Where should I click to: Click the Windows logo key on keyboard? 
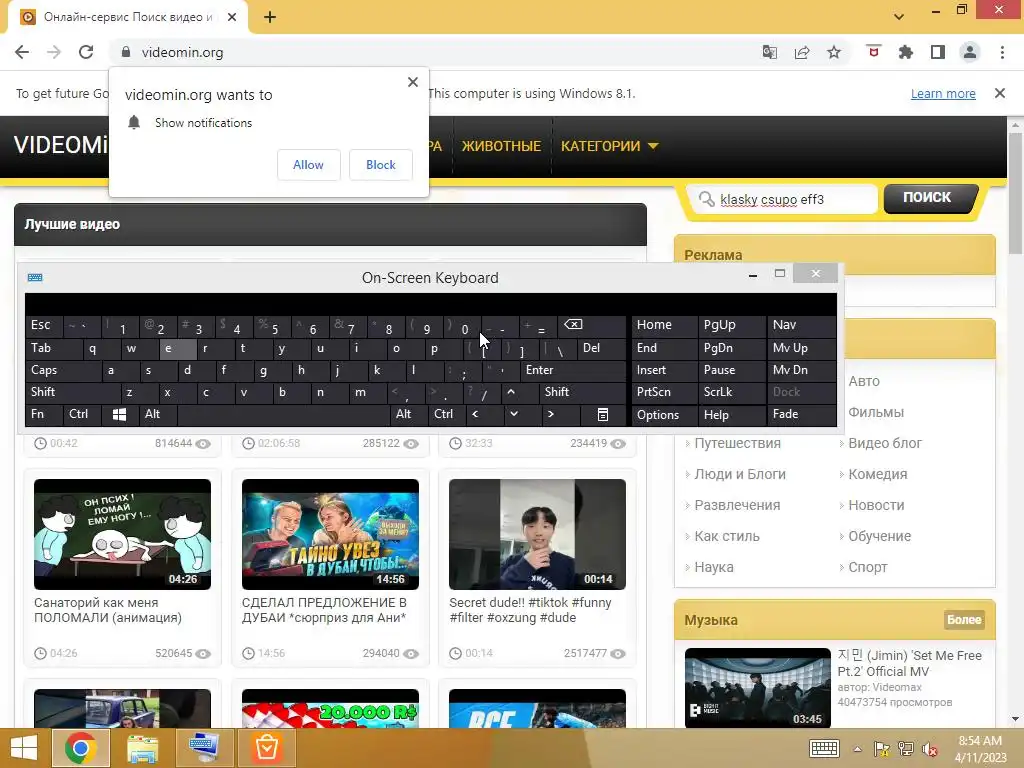coord(120,415)
